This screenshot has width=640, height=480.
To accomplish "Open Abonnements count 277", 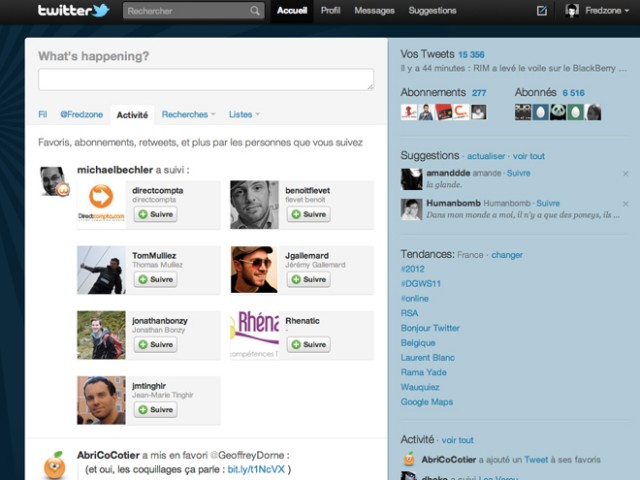I will 479,93.
